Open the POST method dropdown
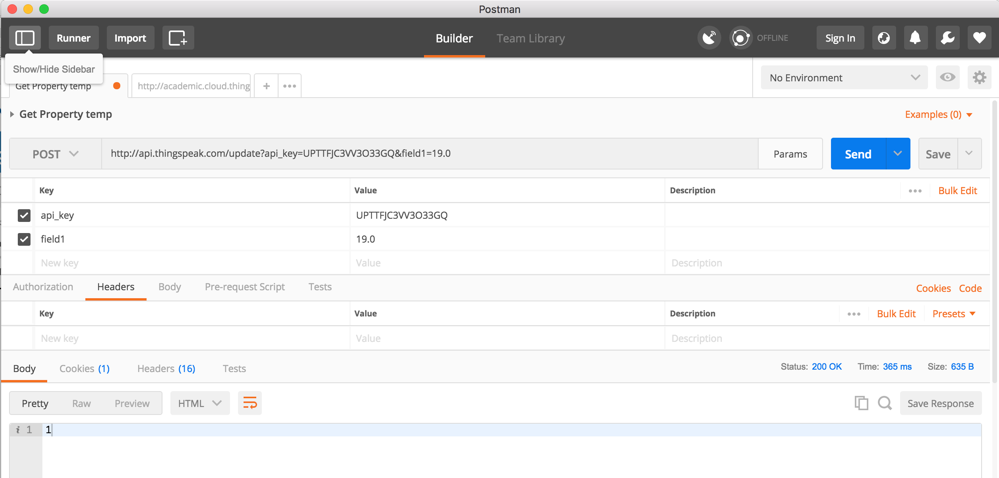The image size is (999, 478). 55,154
